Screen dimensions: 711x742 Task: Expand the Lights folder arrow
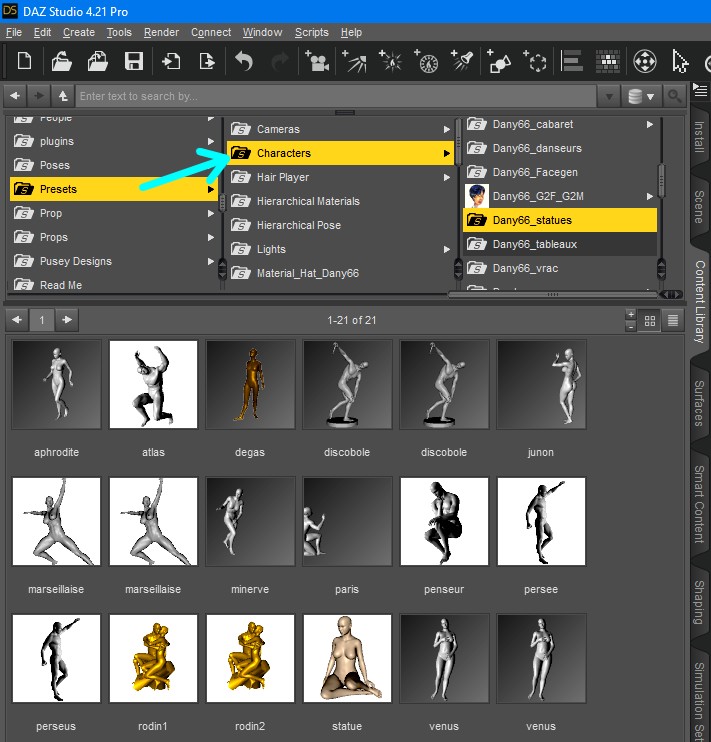pyautogui.click(x=446, y=249)
